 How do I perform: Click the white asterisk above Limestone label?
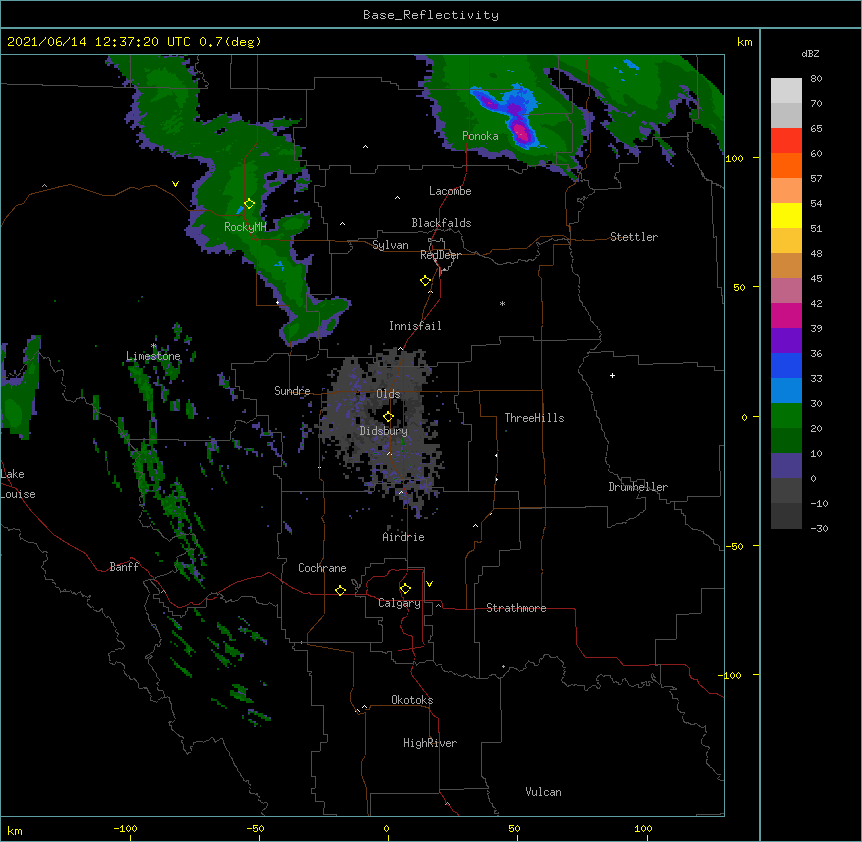[x=154, y=346]
